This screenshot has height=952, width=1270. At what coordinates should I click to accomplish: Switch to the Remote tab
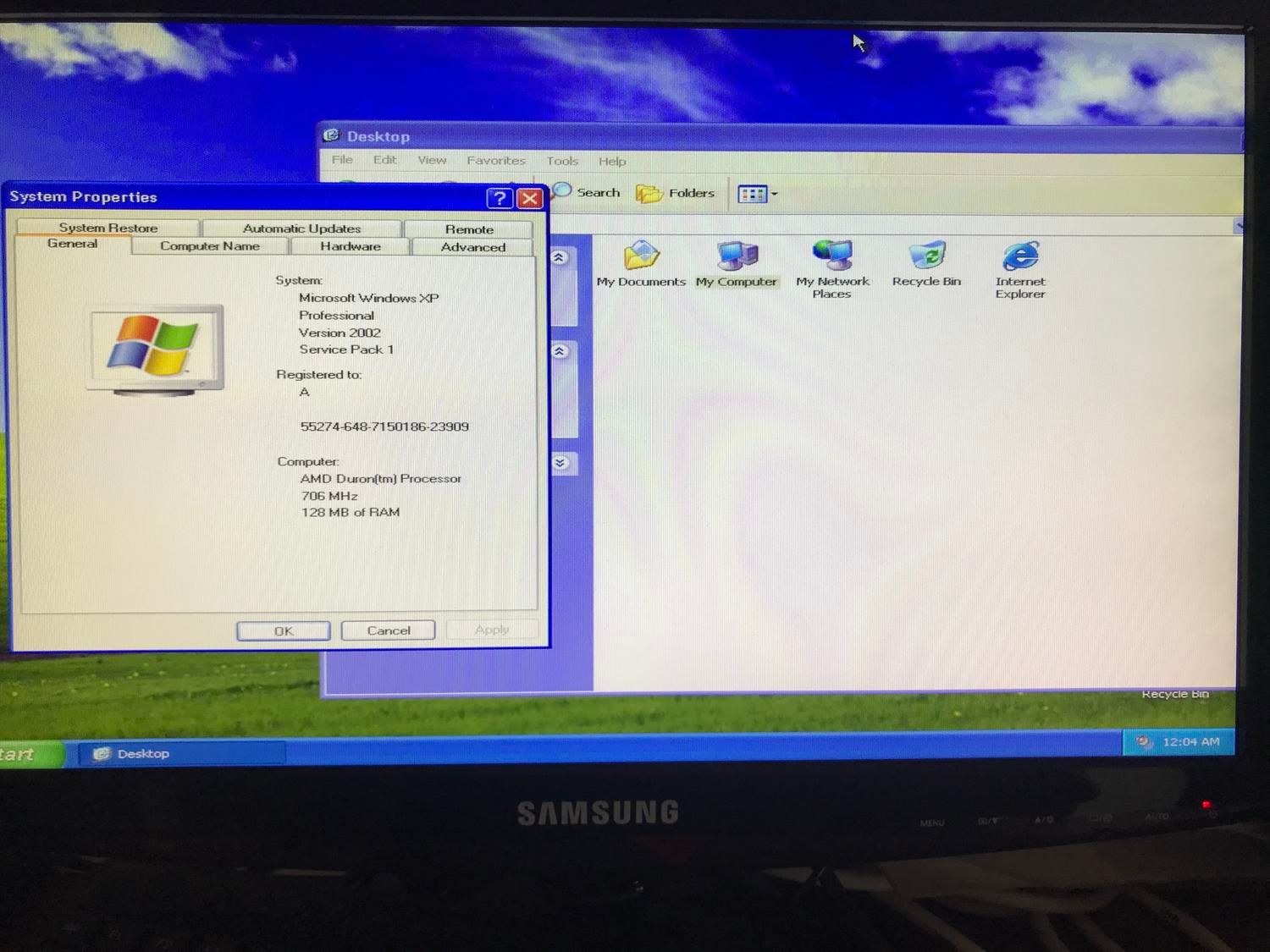point(469,229)
